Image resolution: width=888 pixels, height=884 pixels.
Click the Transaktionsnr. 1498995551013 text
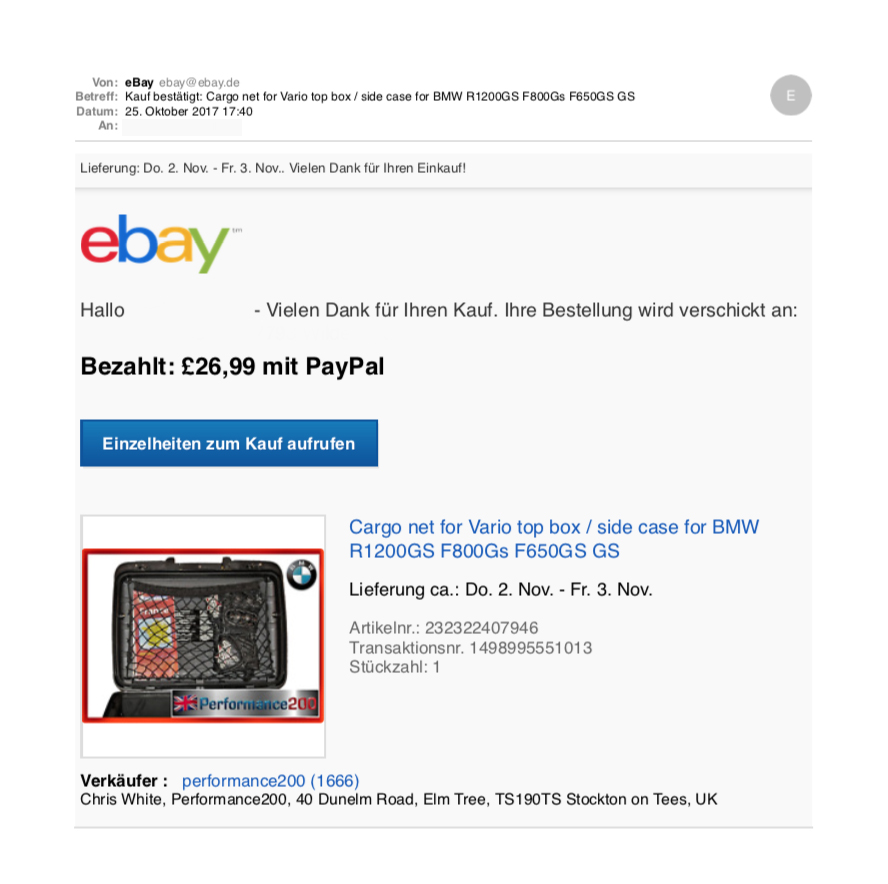point(470,647)
